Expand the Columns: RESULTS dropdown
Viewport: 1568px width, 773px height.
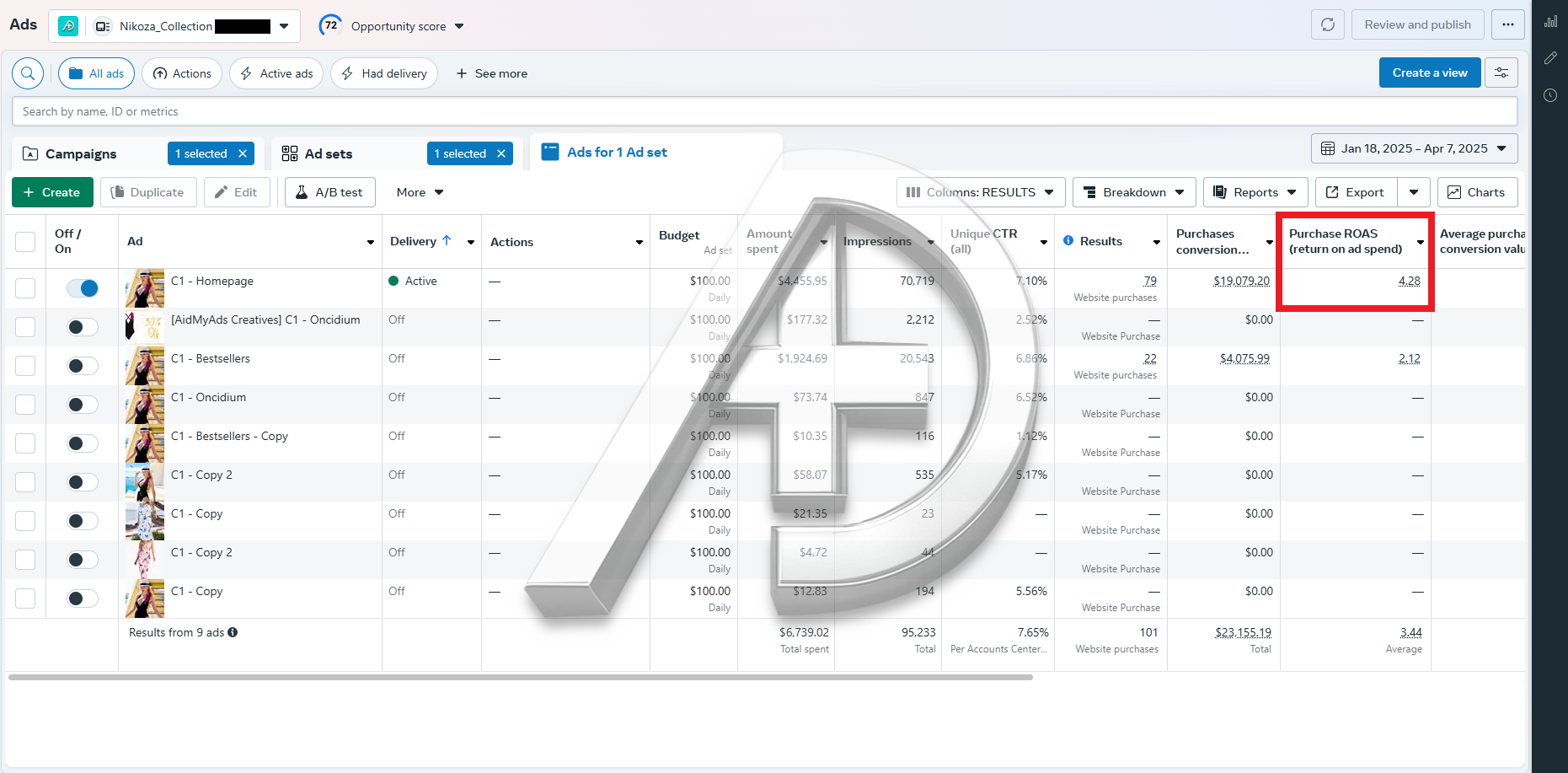(981, 192)
